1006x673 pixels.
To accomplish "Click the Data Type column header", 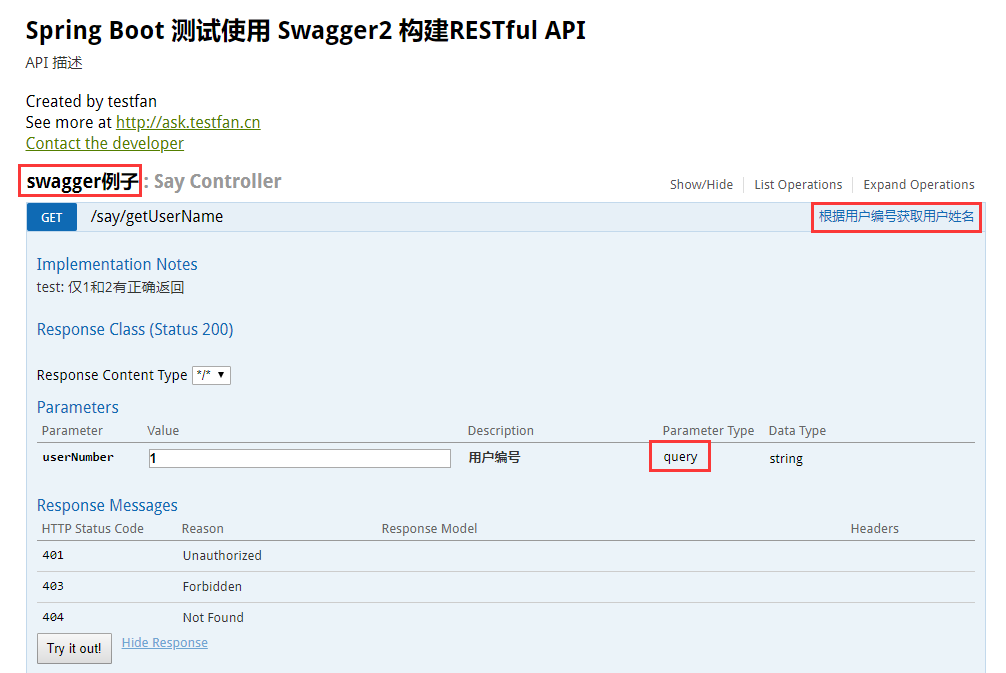I will (x=797, y=430).
